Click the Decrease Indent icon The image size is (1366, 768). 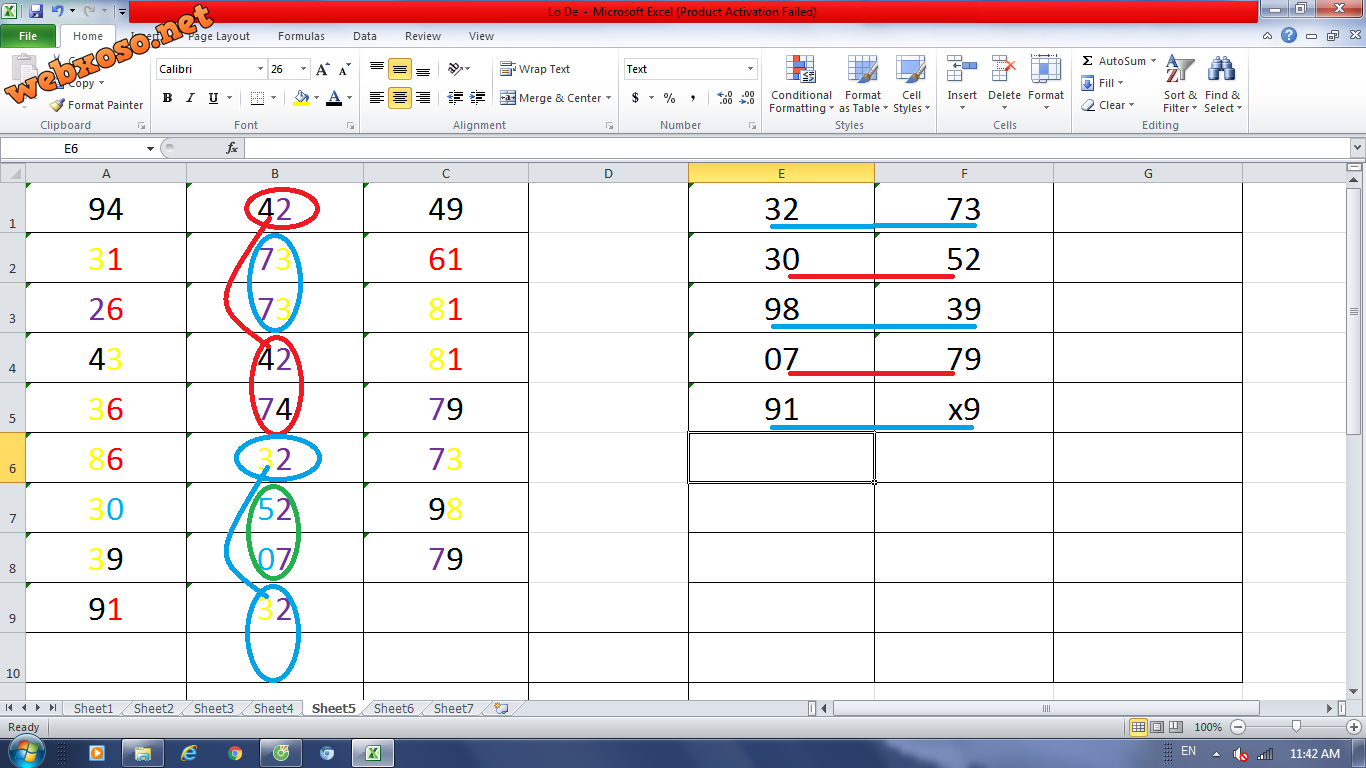click(x=455, y=98)
